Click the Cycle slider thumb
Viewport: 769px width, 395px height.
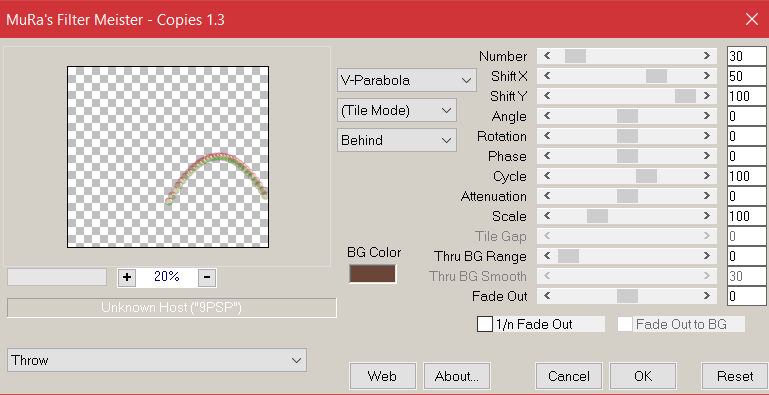pyautogui.click(x=646, y=176)
